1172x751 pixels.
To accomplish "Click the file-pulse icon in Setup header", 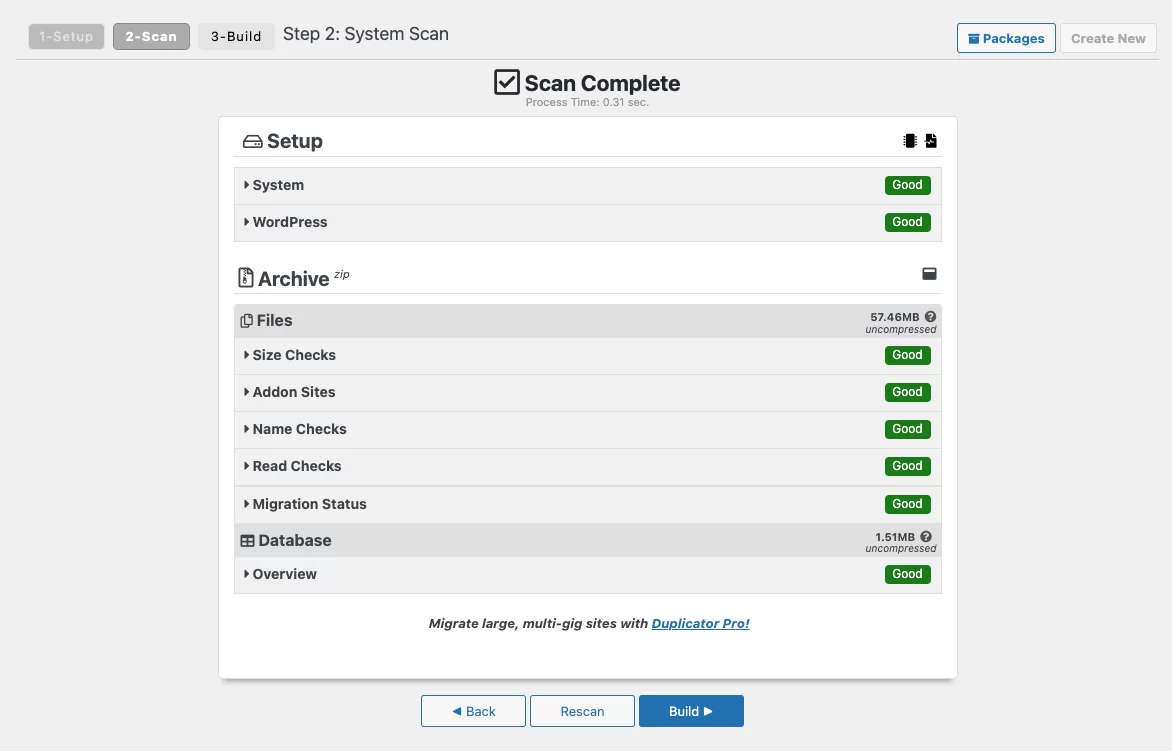I will [x=931, y=140].
